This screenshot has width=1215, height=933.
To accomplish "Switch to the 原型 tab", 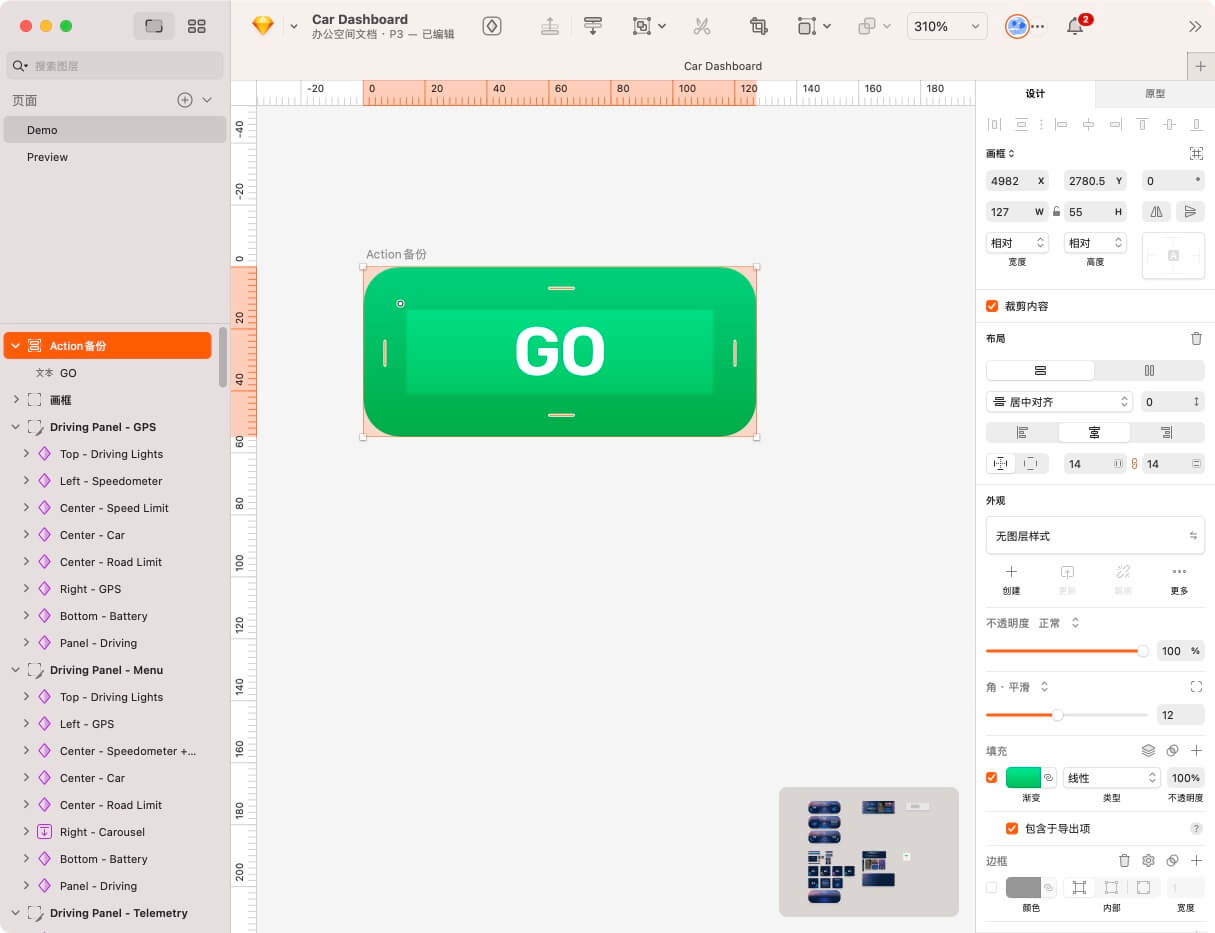I will 1154,93.
